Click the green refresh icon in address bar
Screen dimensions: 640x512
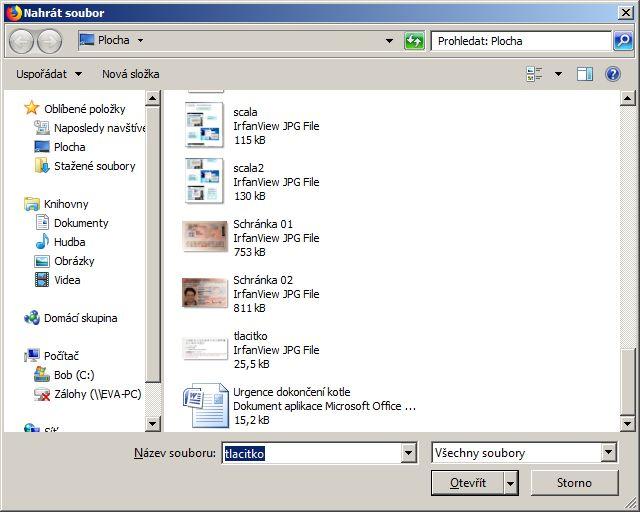click(x=414, y=41)
